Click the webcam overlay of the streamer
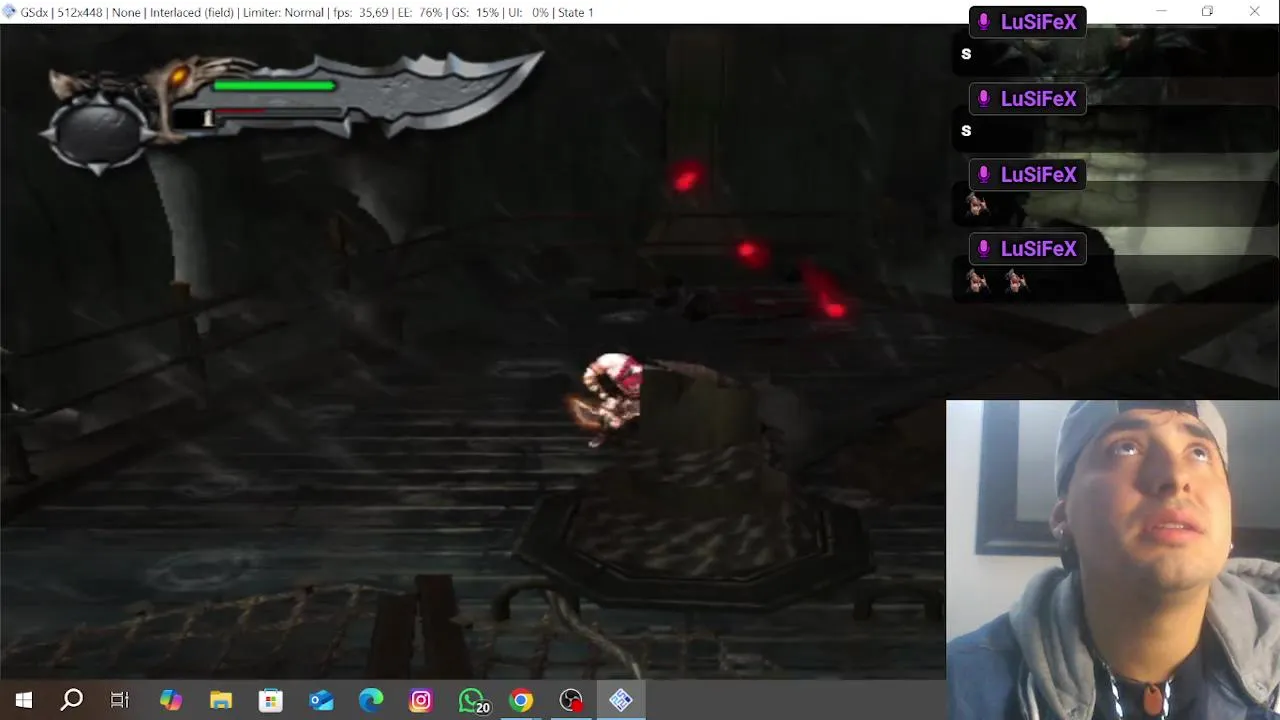 point(1113,560)
